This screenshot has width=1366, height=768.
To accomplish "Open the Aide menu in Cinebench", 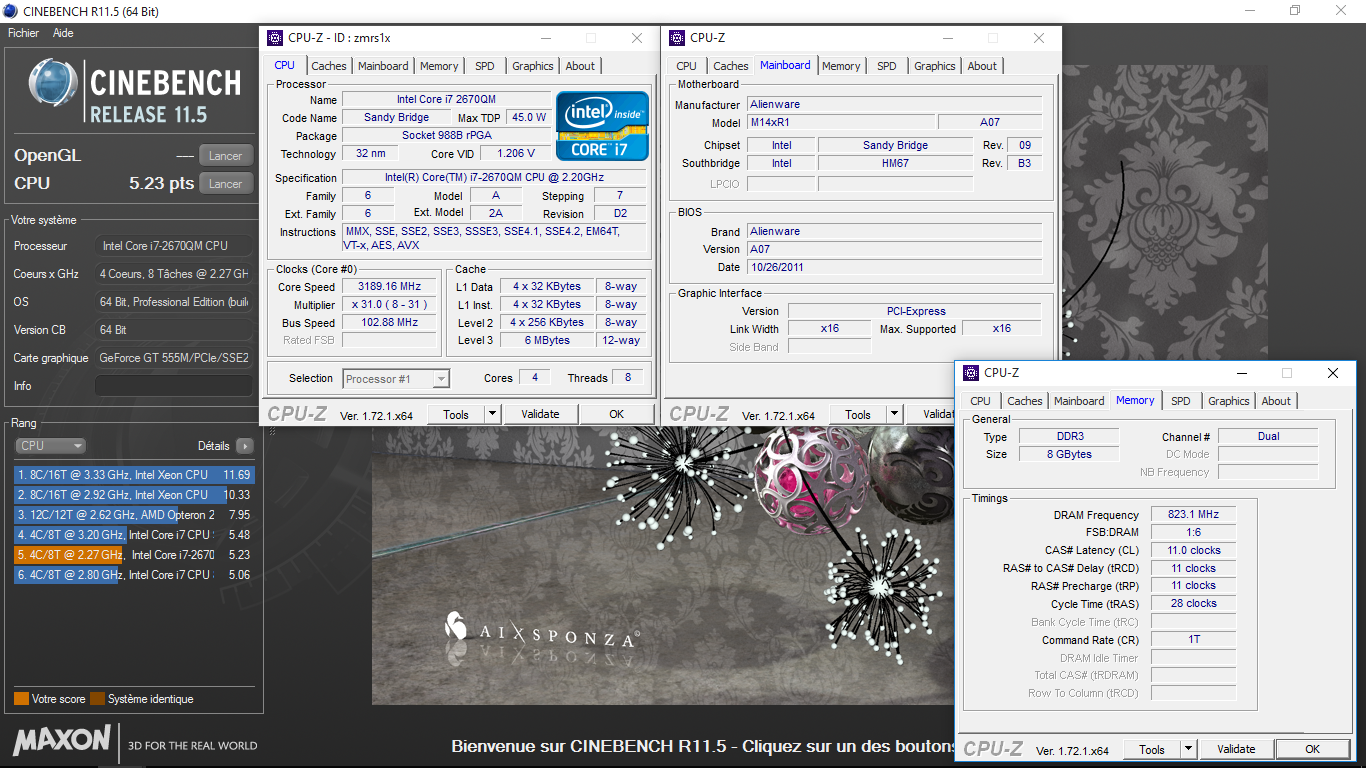I will click(x=63, y=33).
